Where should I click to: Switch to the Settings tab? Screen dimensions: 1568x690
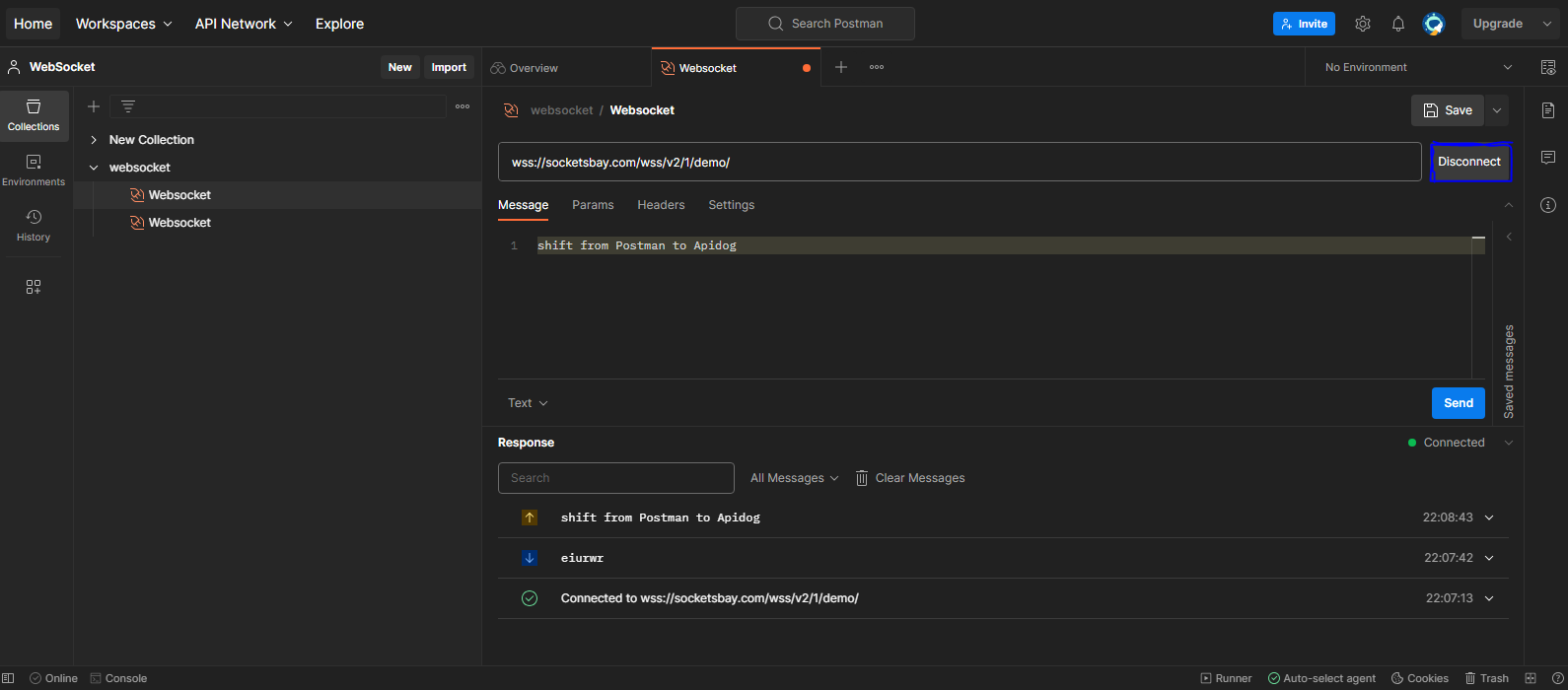731,205
